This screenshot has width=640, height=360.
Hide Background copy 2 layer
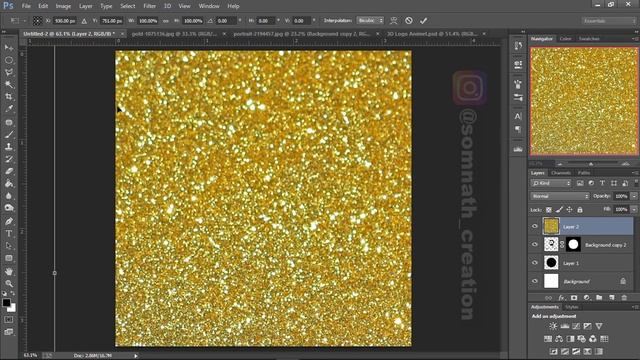[x=535, y=244]
